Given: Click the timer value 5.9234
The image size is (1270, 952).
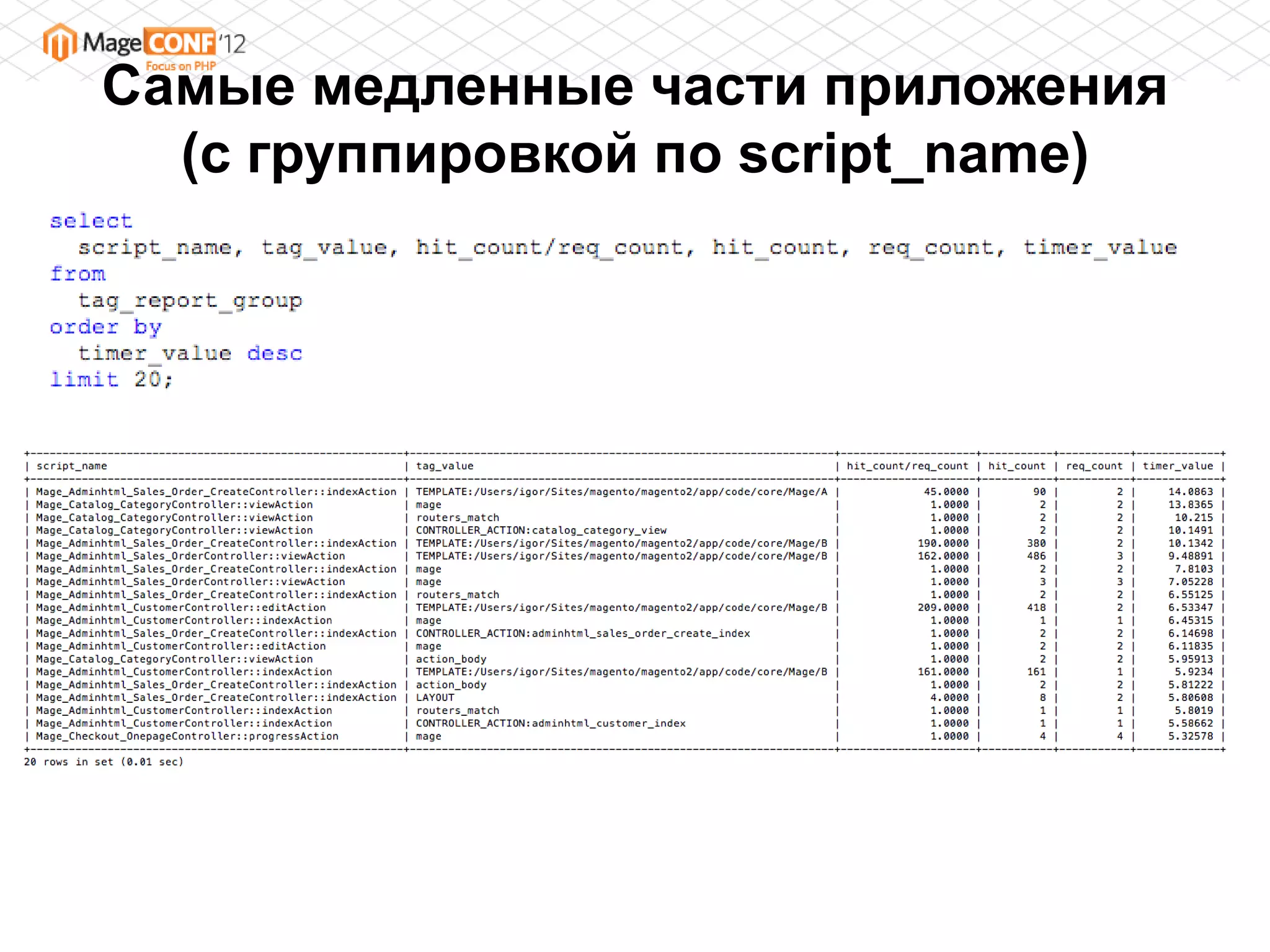Looking at the screenshot, I should pos(1194,672).
